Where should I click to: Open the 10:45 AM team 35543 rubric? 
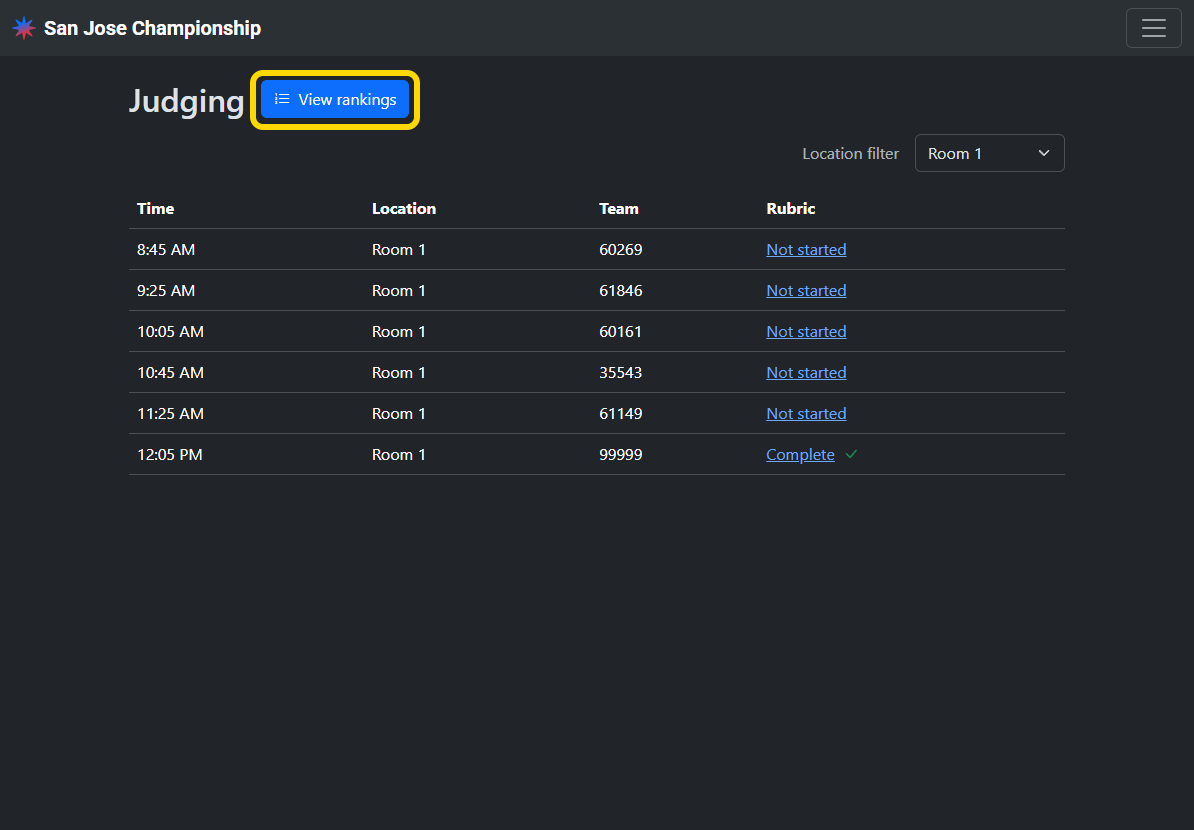coord(806,373)
